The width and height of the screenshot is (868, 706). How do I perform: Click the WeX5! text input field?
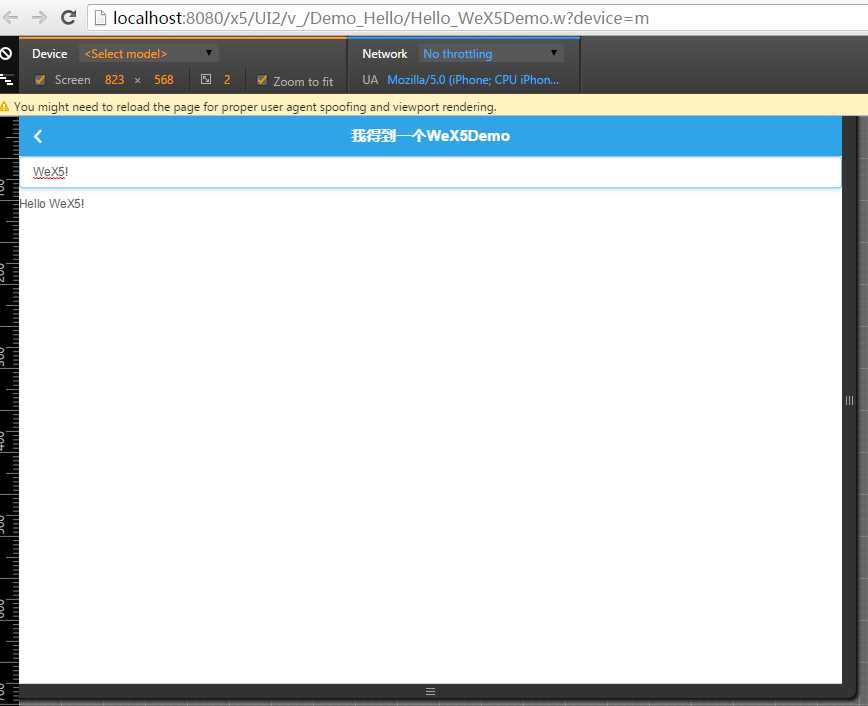pos(430,172)
